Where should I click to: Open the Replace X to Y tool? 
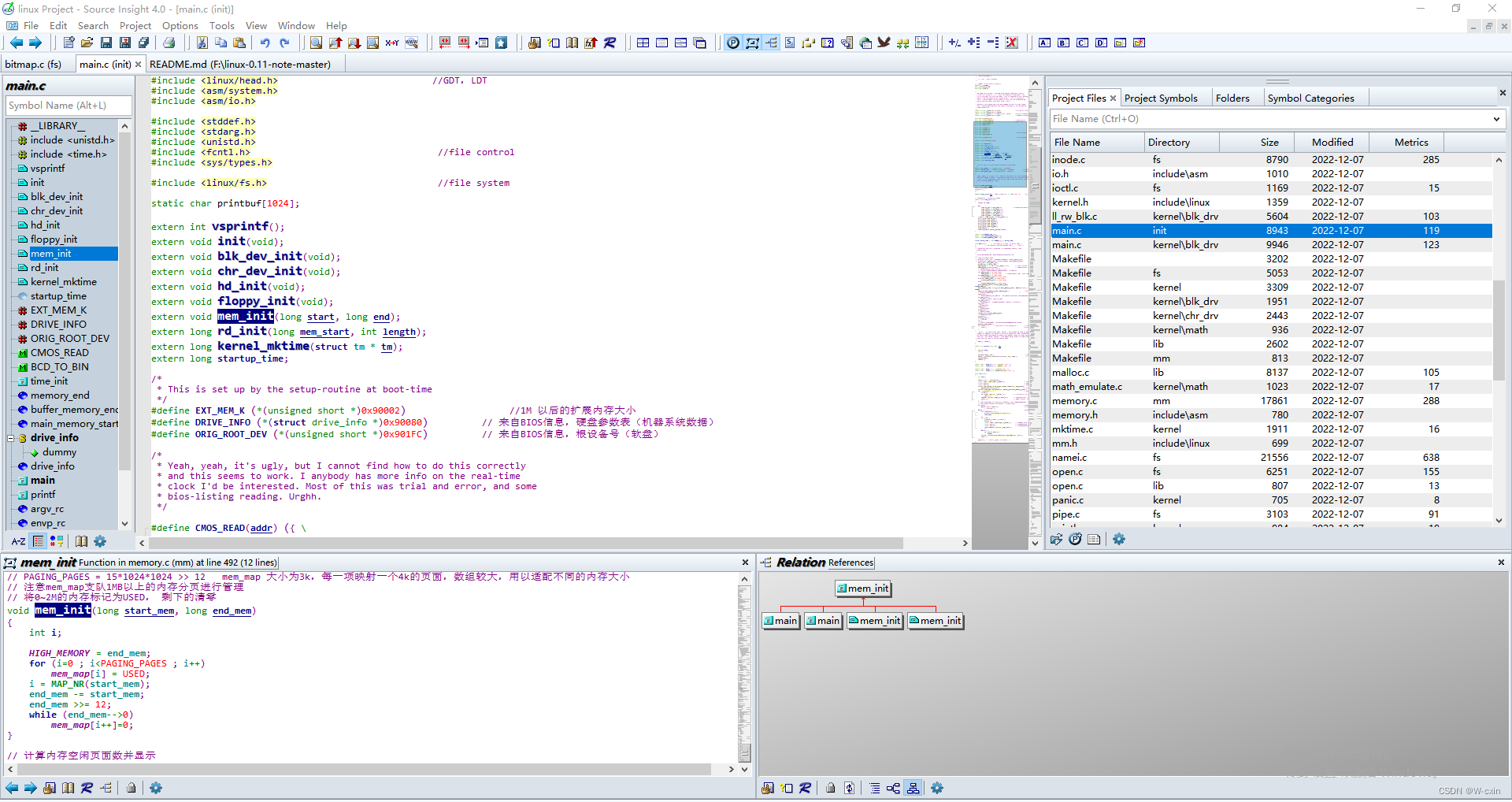coord(391,43)
